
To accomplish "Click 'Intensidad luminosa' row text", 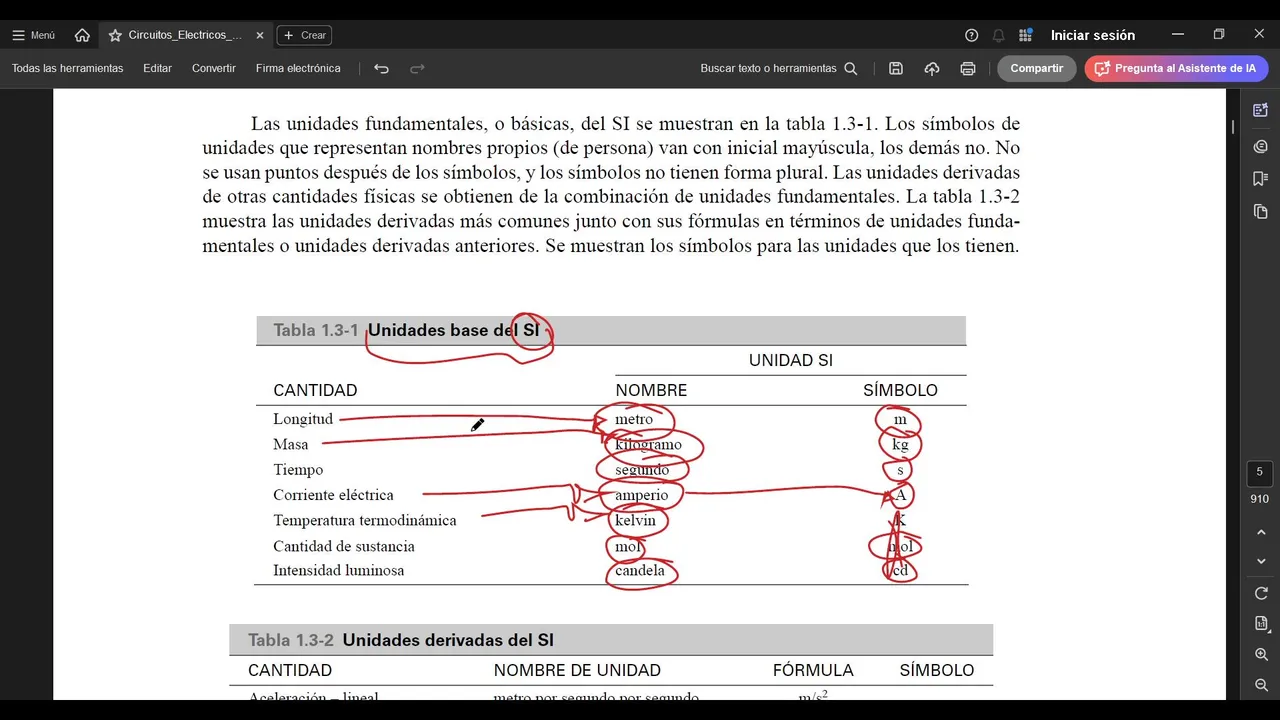I will coord(339,570).
